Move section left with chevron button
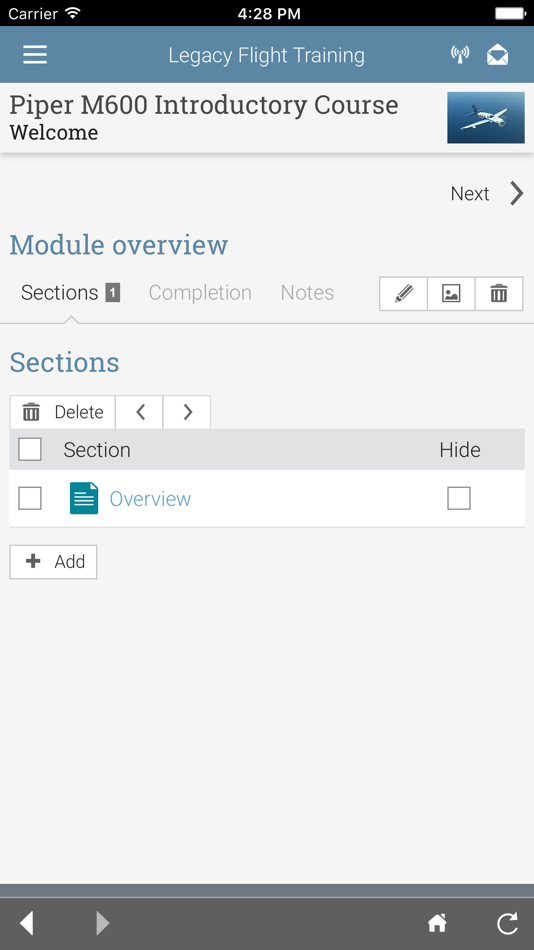 (139, 412)
